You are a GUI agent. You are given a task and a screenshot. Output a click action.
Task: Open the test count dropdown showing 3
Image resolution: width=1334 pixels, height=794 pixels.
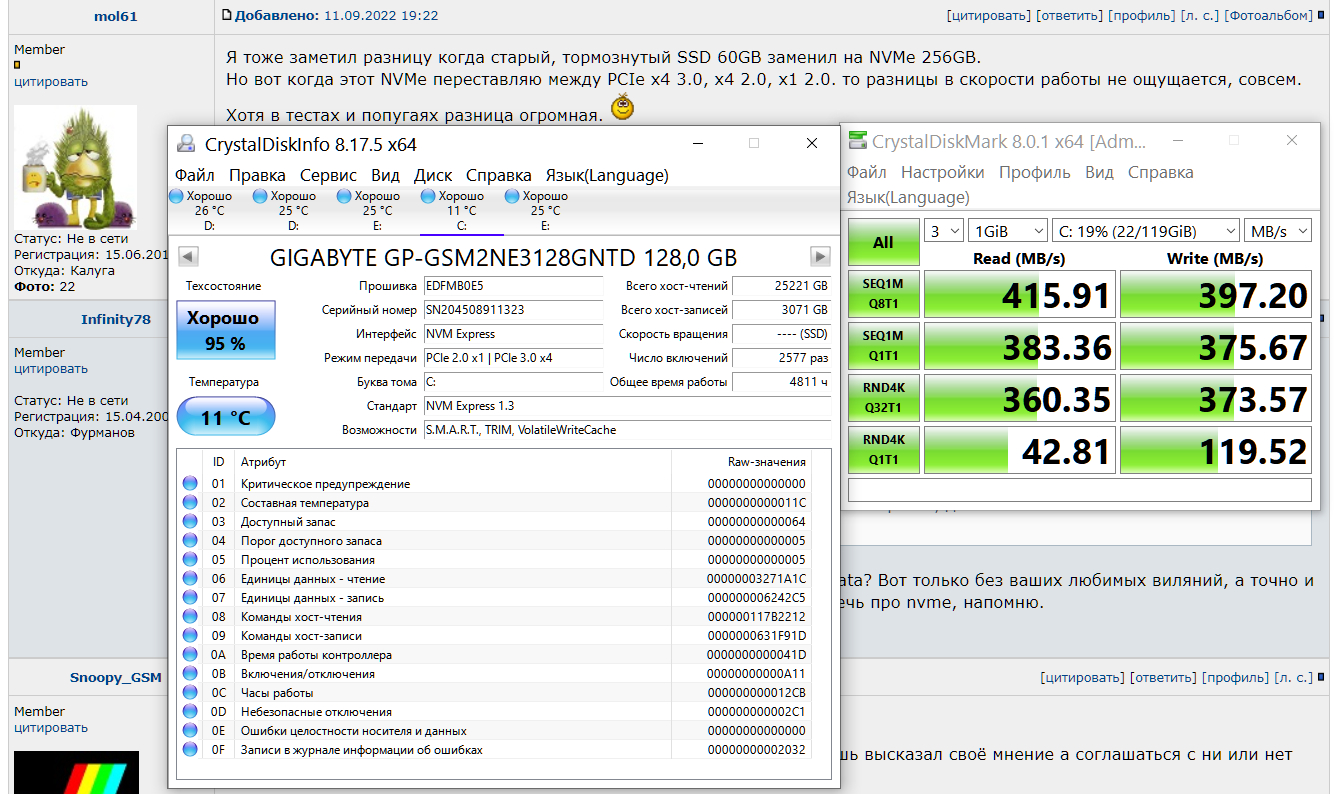click(x=944, y=231)
